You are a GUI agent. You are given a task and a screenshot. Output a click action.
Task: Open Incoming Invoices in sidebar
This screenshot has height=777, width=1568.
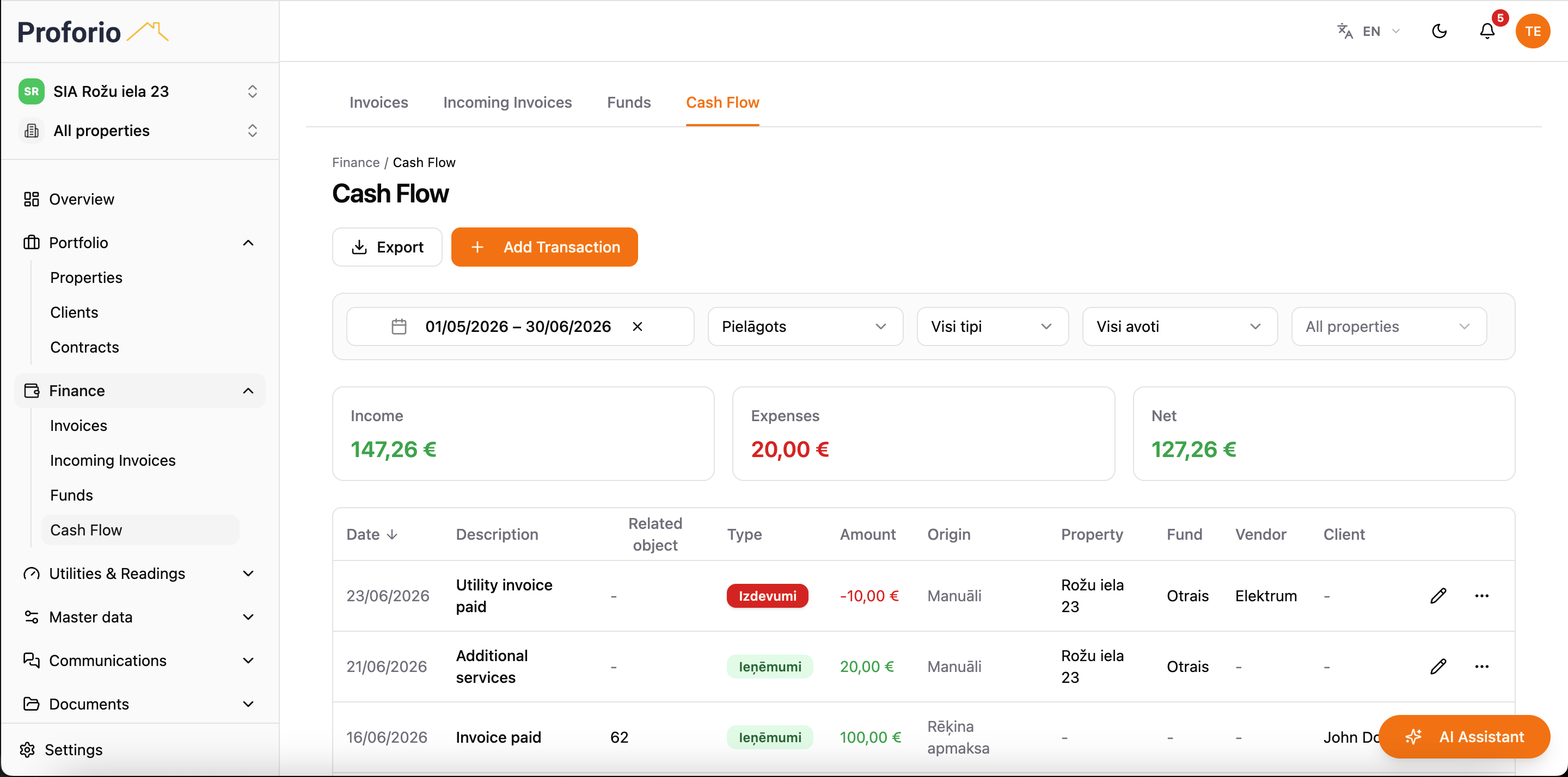(113, 460)
